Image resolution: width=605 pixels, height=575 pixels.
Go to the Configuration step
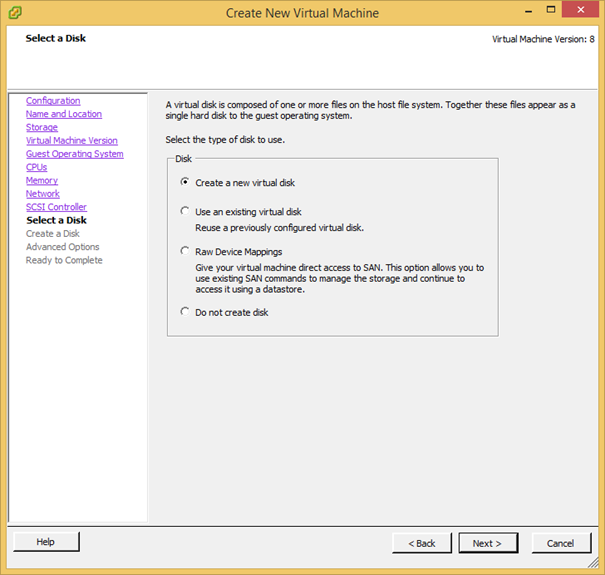tap(53, 101)
